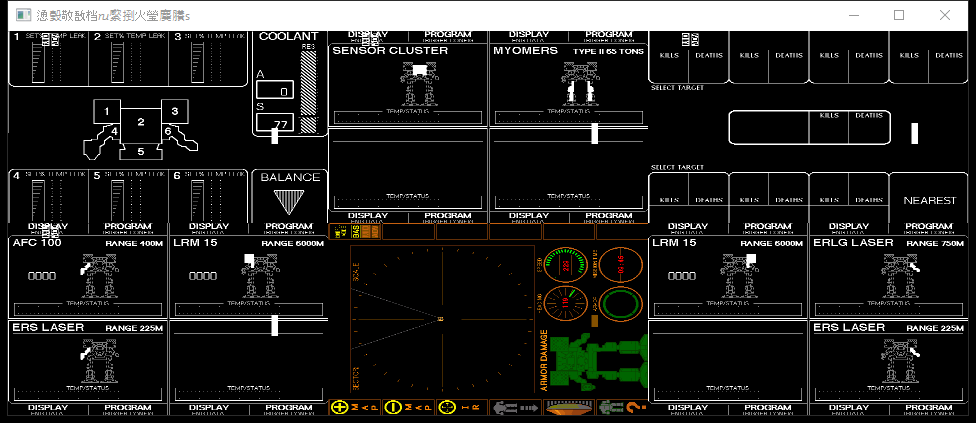Click the heading dial showing 119
Image resolution: width=976 pixels, height=423 pixels.
point(566,304)
